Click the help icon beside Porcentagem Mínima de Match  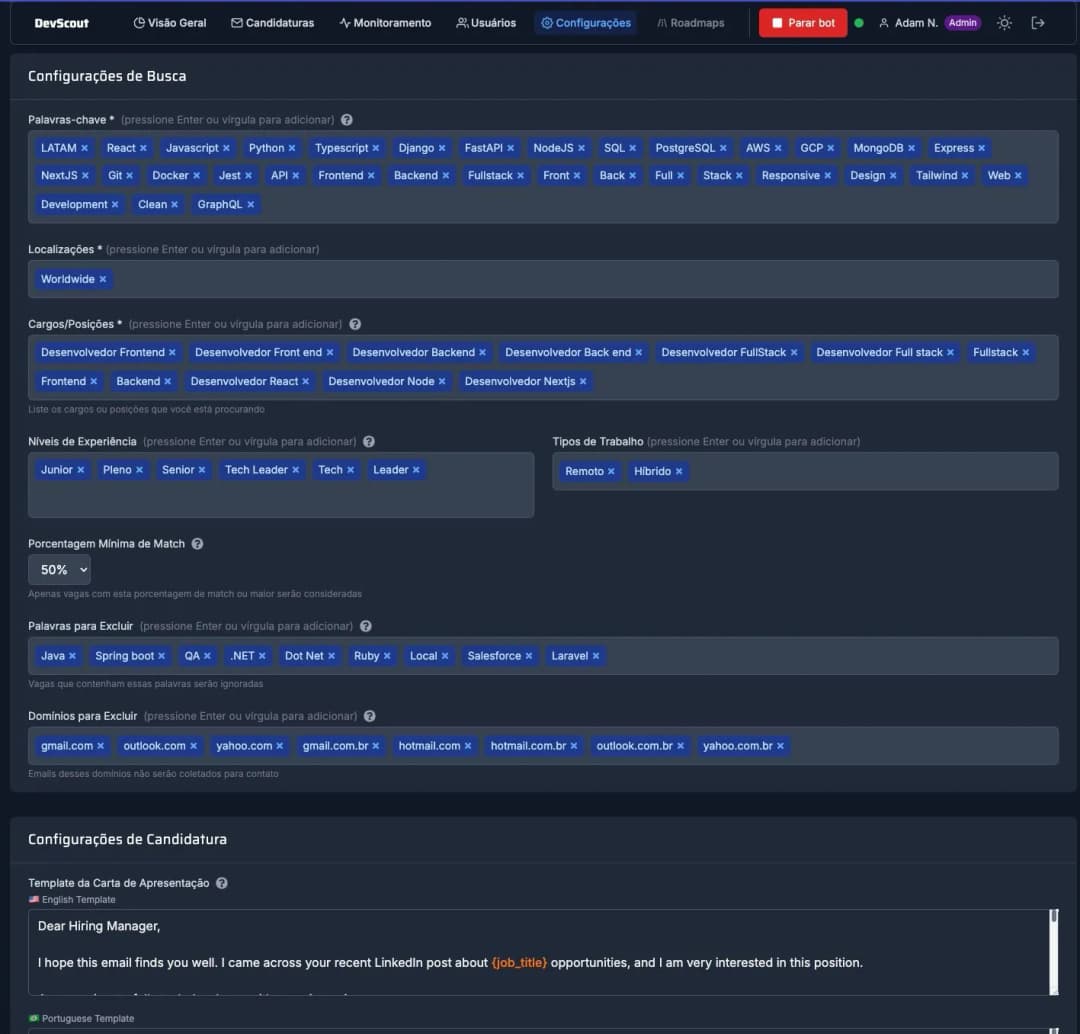click(197, 543)
